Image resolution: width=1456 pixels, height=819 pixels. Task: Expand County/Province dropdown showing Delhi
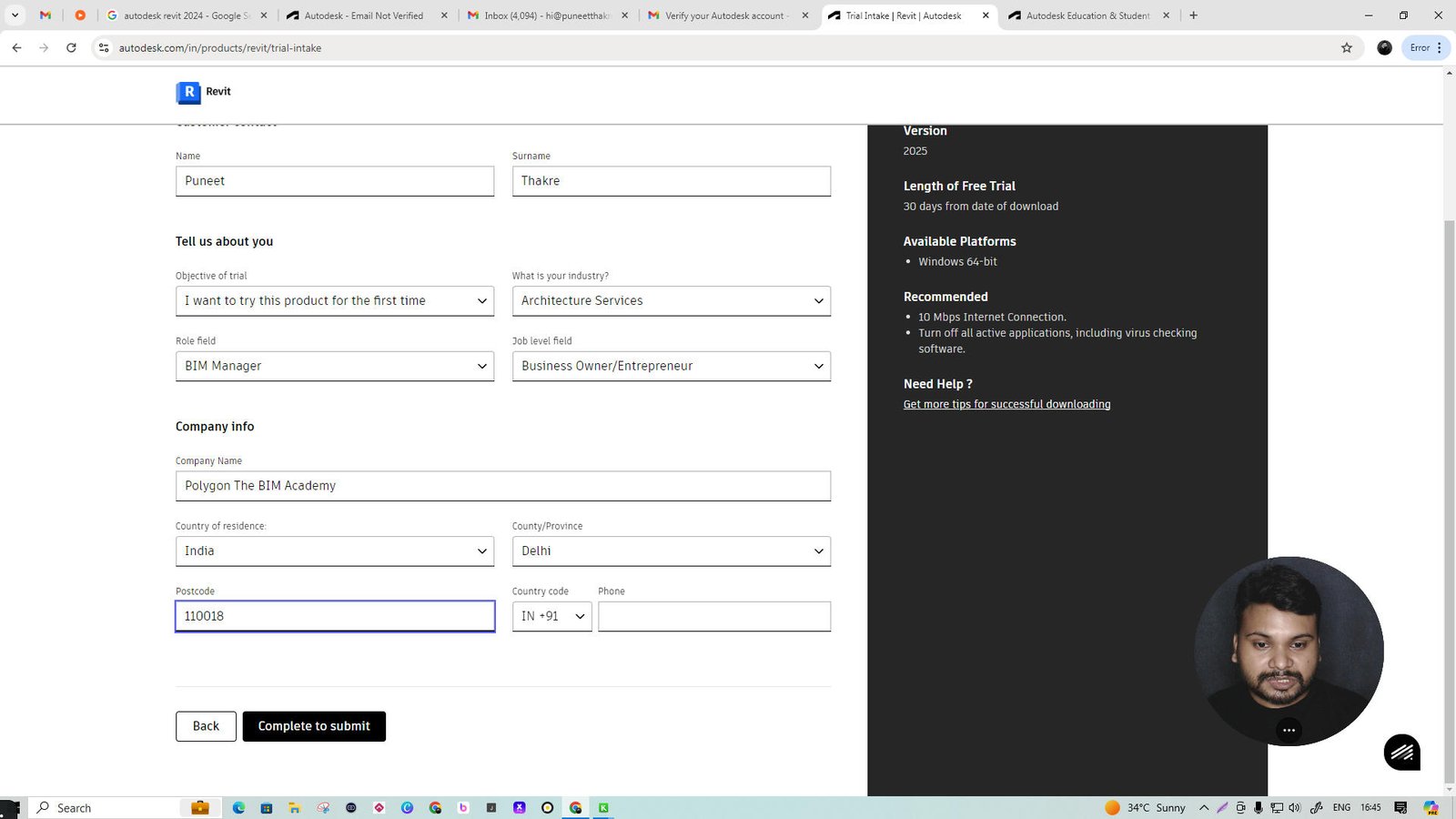click(x=672, y=551)
